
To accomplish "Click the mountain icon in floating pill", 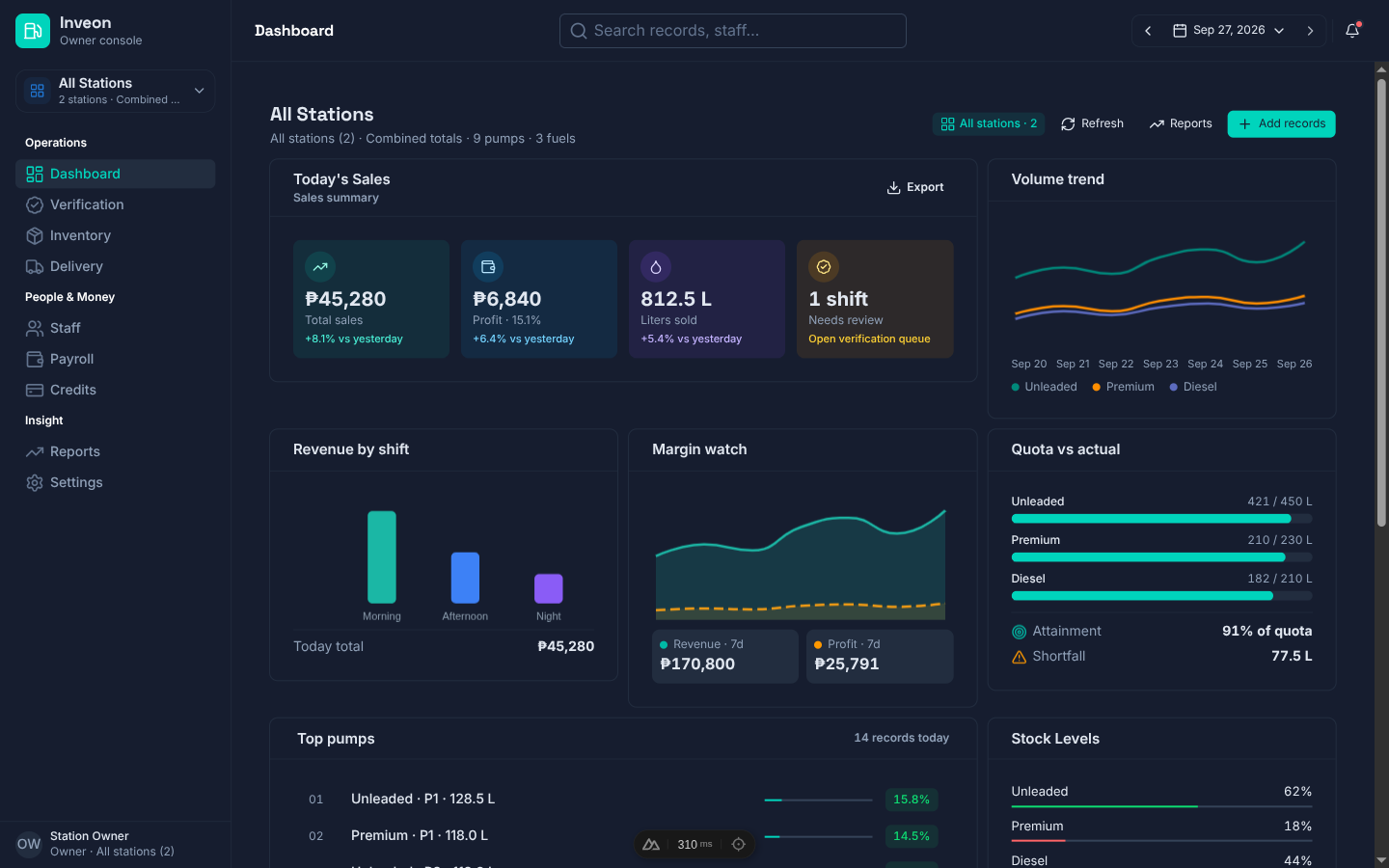I will click(651, 844).
